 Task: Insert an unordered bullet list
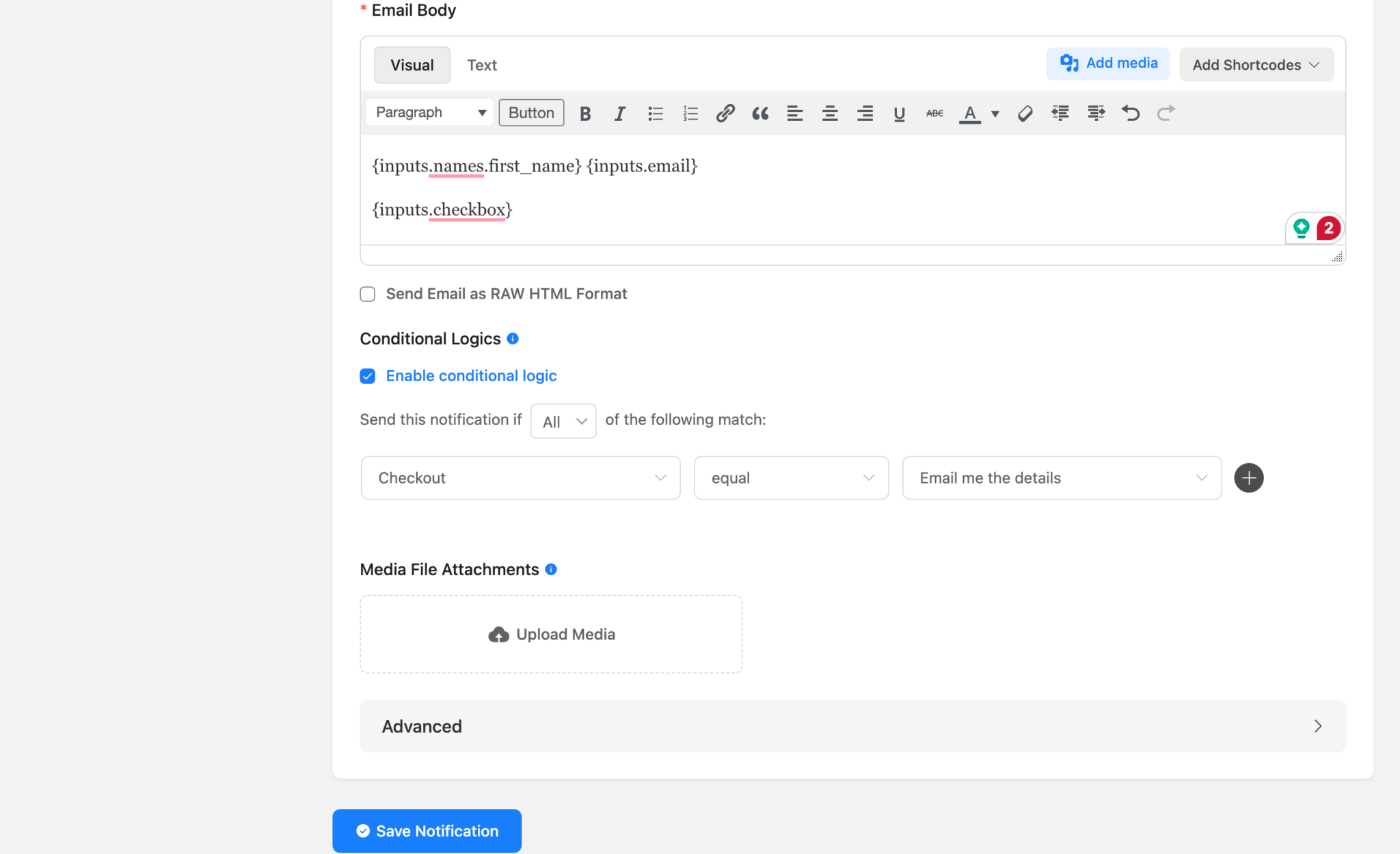pos(655,113)
